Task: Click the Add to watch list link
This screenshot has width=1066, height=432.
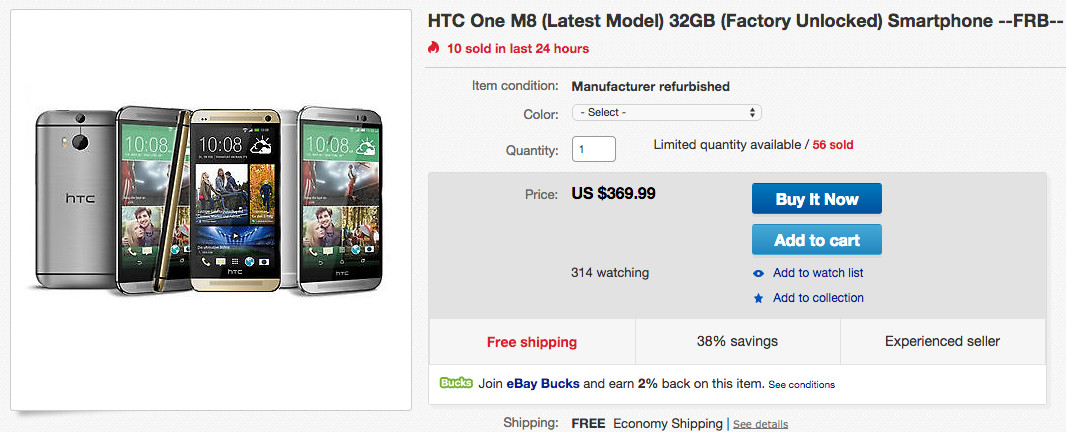Action: coord(817,273)
